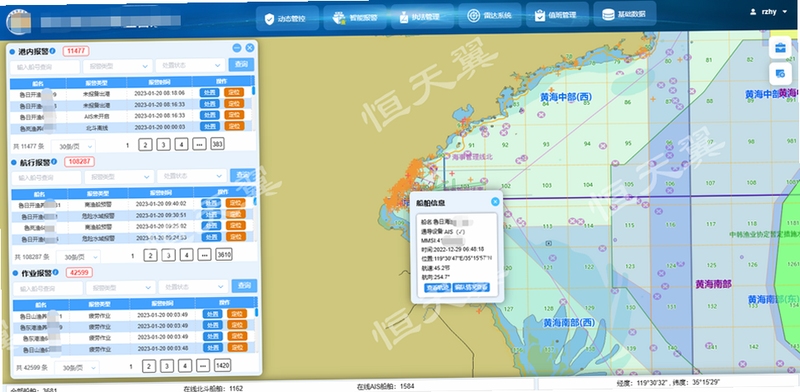
Task: Click the 黄海南部(西) map region label
Action: pos(568,323)
